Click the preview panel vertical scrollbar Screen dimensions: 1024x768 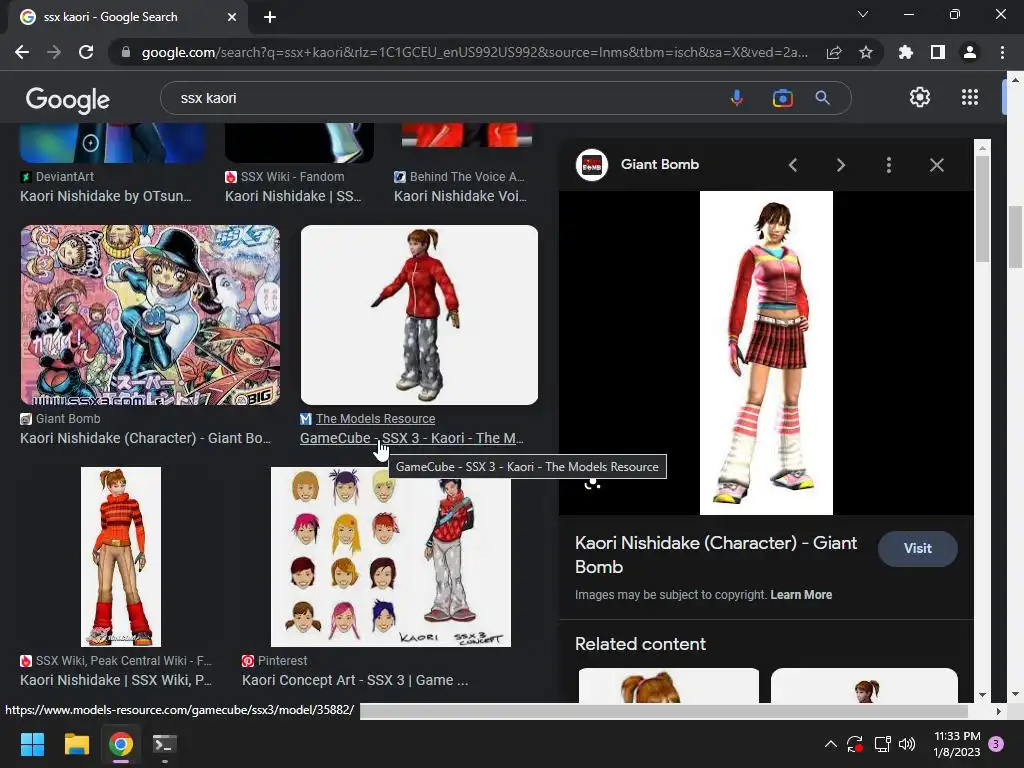coord(982,208)
